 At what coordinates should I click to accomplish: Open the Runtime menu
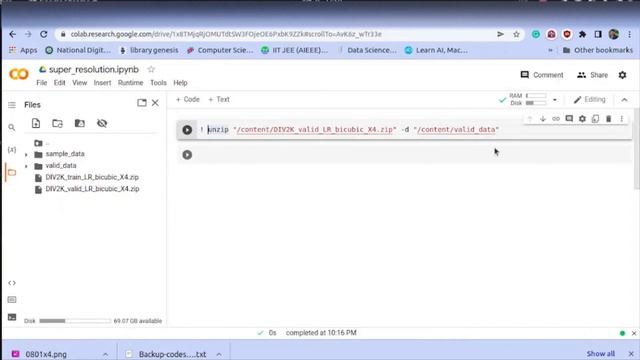(131, 83)
